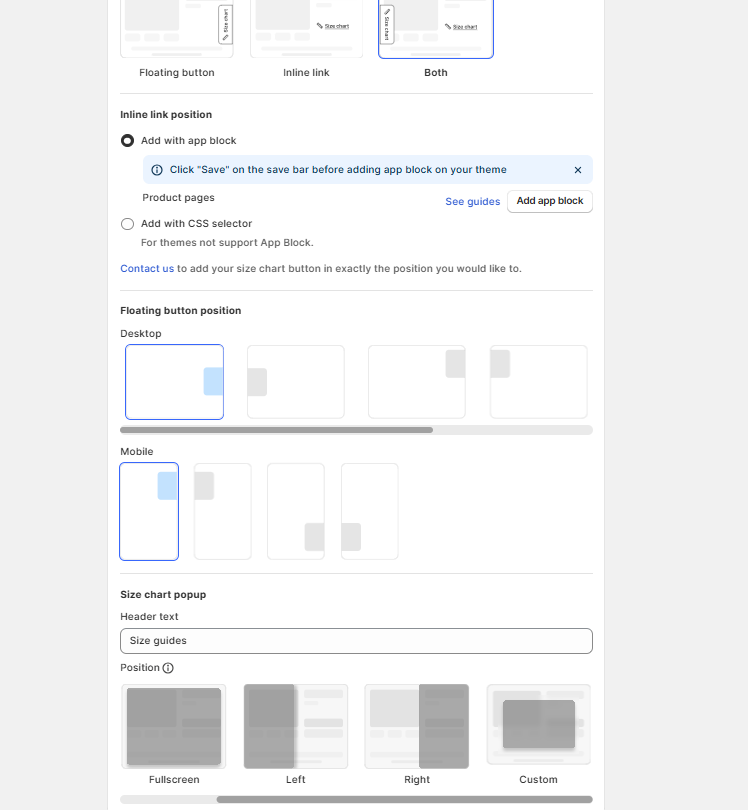Click the Position info tooltip icon
The height and width of the screenshot is (810, 748).
tap(168, 668)
